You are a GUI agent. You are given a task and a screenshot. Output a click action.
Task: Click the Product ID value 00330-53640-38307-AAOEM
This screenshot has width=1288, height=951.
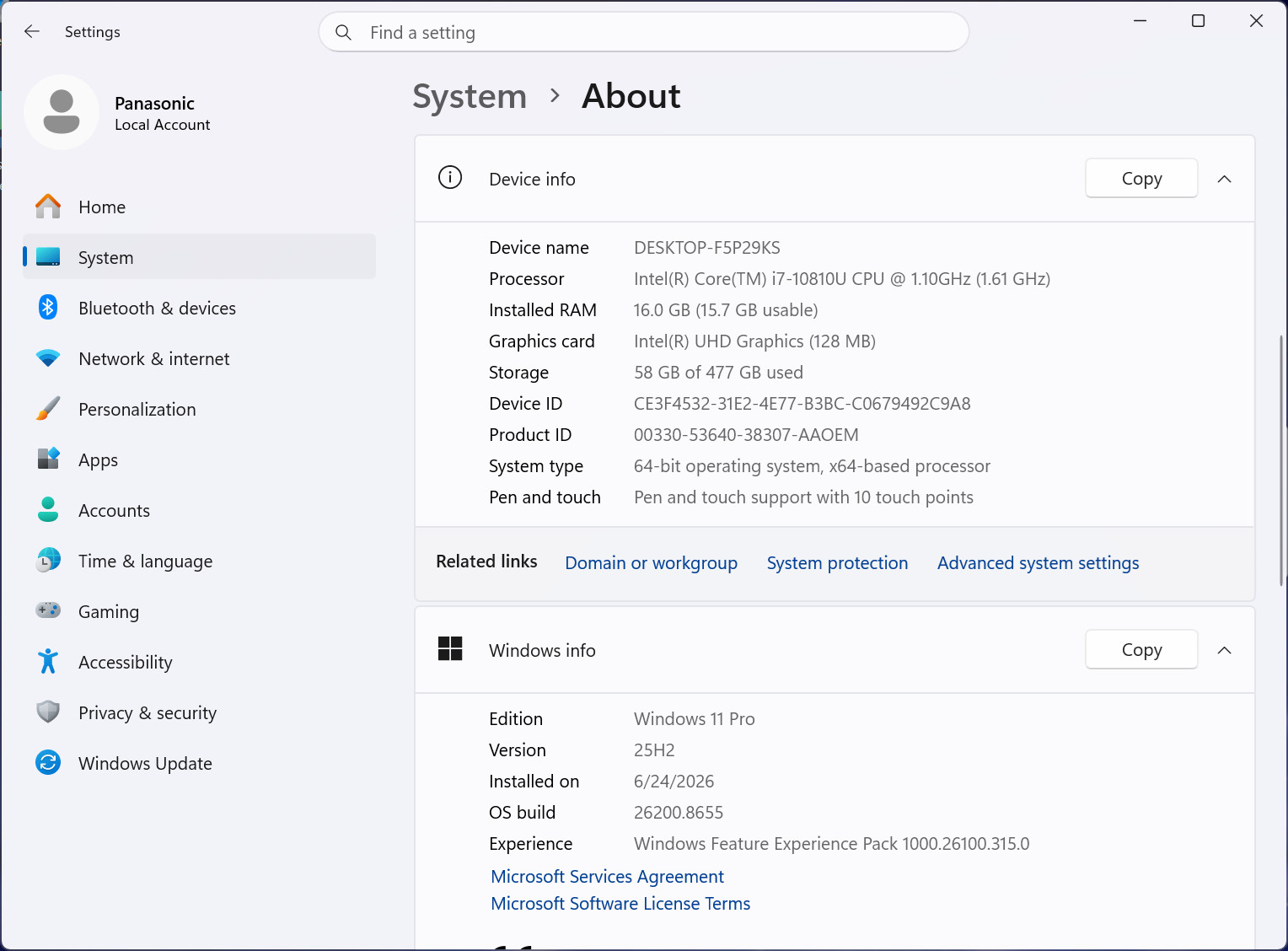click(x=746, y=434)
